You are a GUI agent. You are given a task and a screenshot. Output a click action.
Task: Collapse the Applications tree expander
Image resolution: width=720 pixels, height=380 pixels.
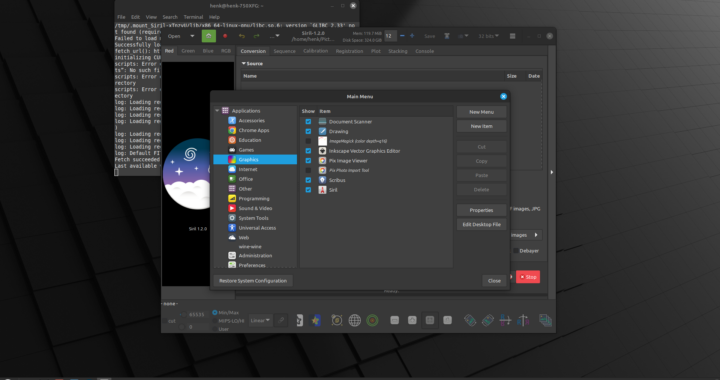coord(217,111)
